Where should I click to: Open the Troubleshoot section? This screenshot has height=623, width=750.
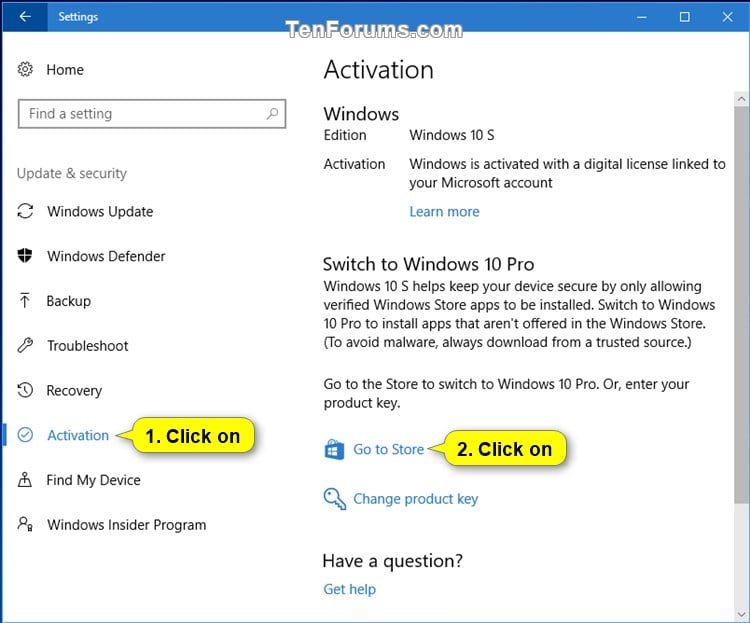pyautogui.click(x=88, y=345)
